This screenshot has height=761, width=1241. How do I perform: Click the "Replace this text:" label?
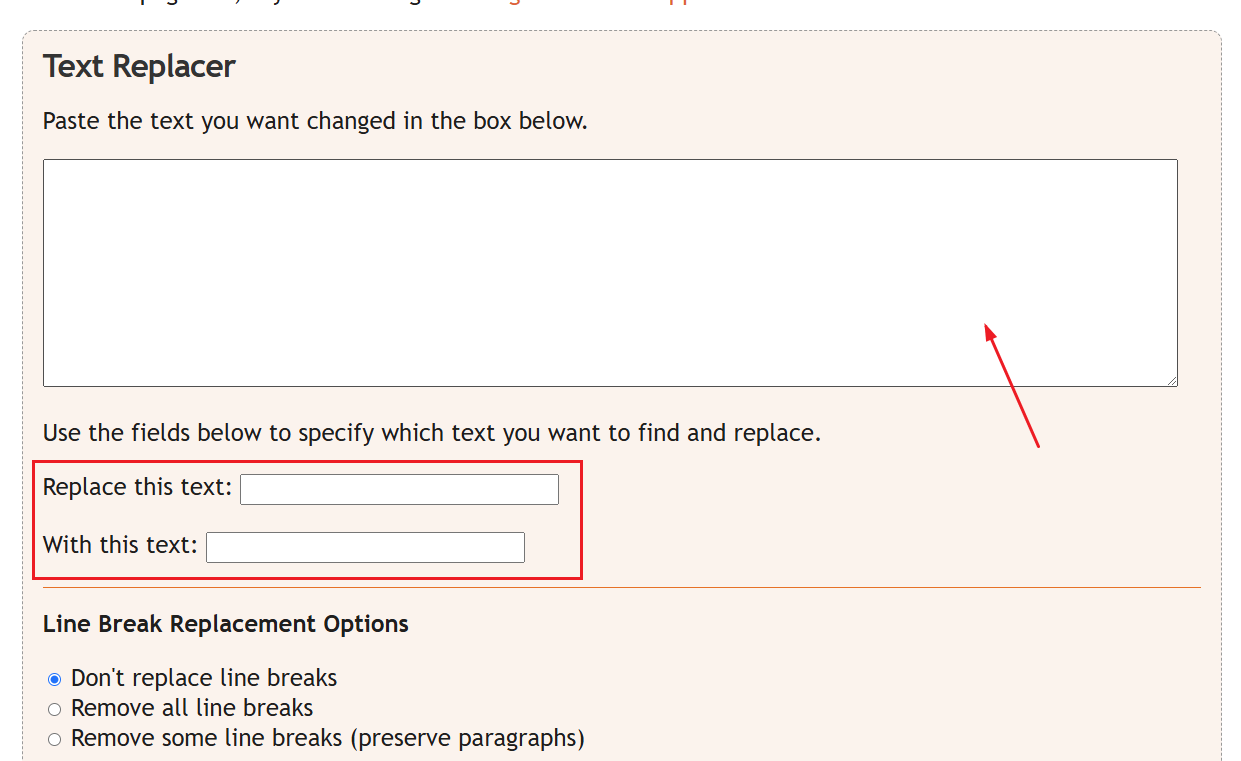[137, 488]
